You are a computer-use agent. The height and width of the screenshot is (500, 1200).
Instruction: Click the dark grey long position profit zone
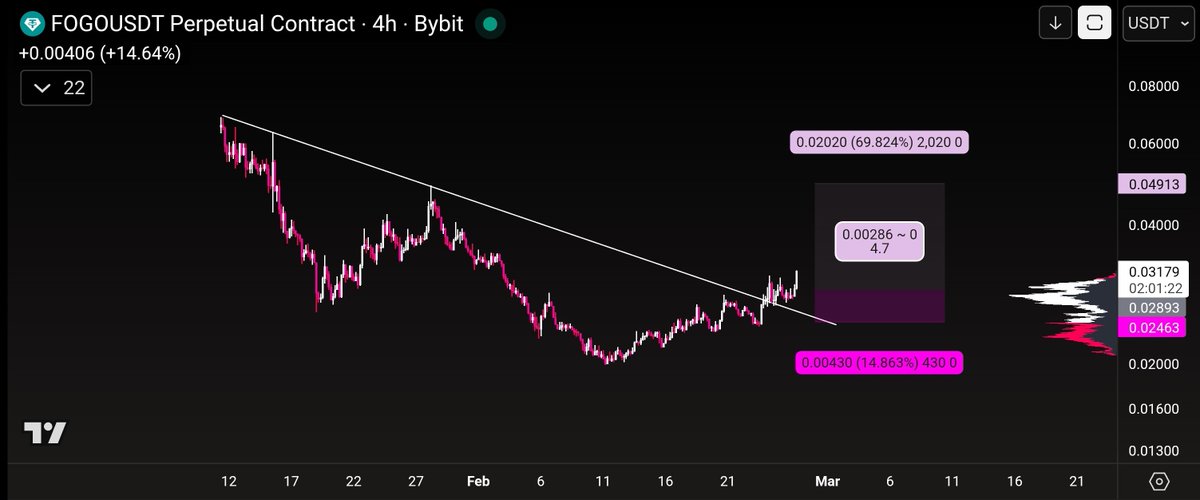879,237
